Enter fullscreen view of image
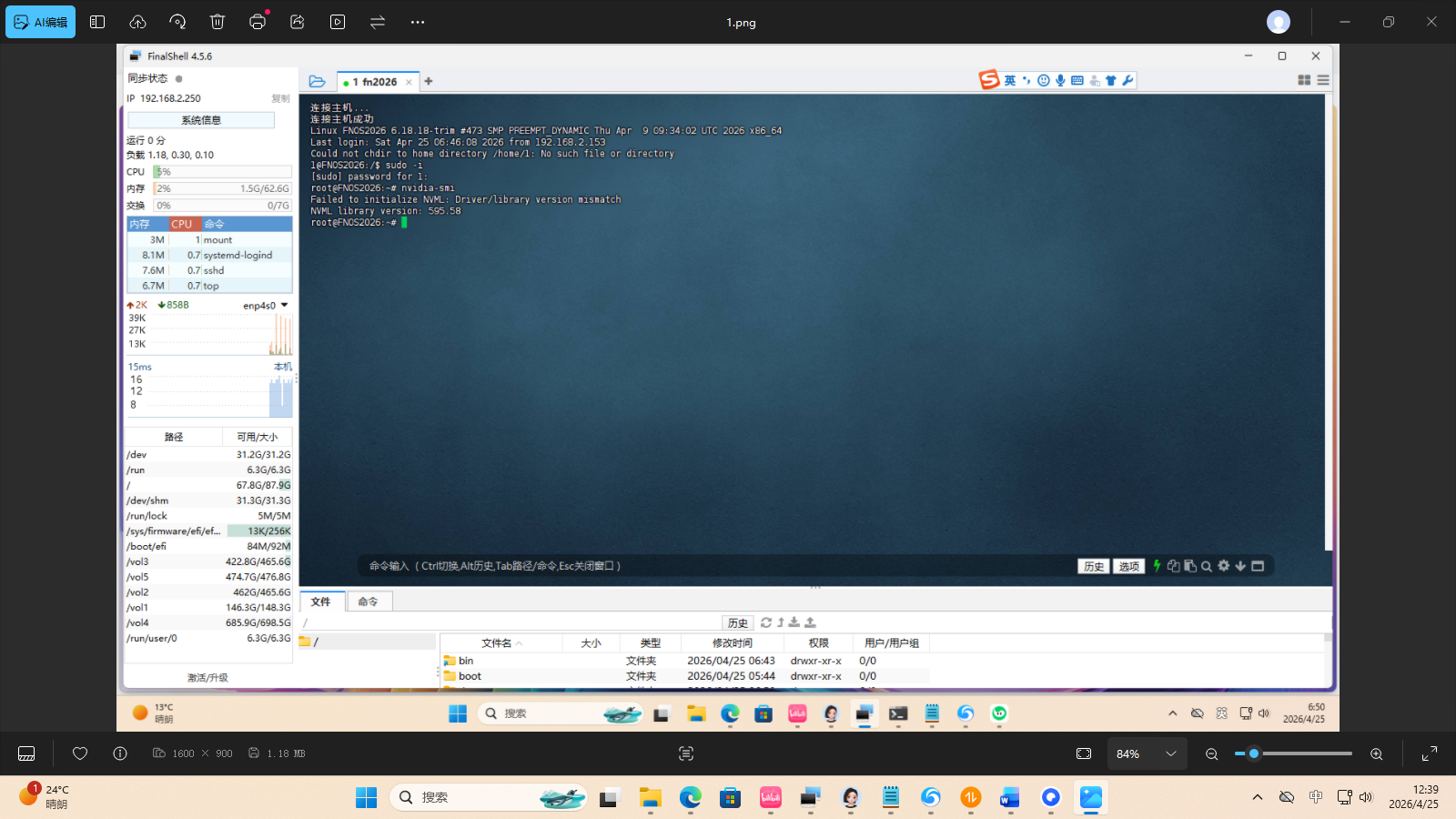This screenshot has width=1456, height=819. tap(1430, 753)
